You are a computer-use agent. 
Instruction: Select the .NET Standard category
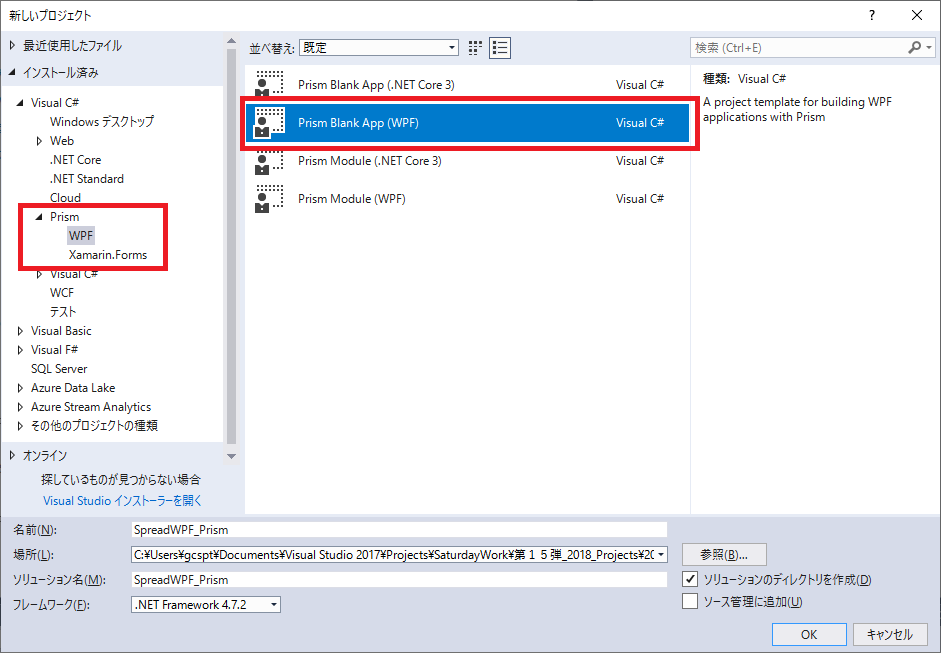coord(87,179)
